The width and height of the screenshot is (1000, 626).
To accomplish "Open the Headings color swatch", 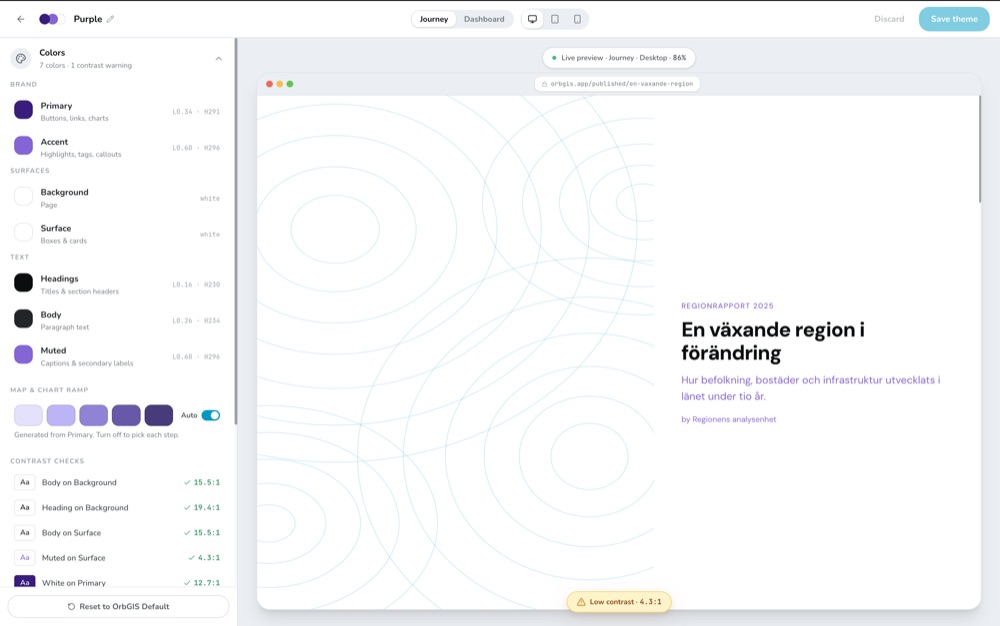I will (x=24, y=282).
